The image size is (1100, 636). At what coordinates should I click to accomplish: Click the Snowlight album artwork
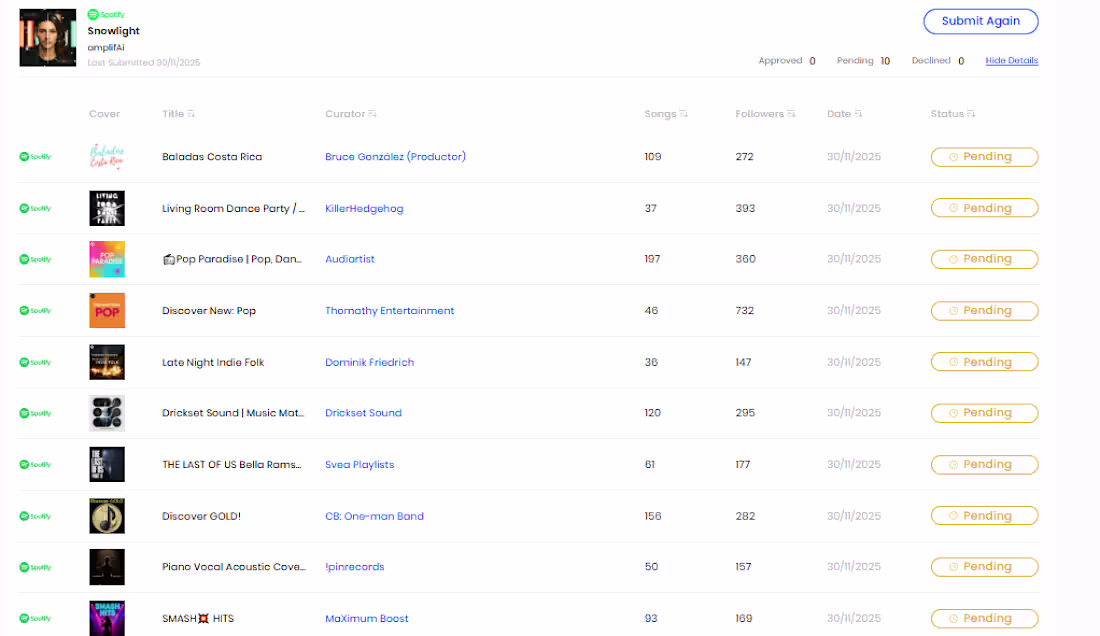(x=48, y=38)
